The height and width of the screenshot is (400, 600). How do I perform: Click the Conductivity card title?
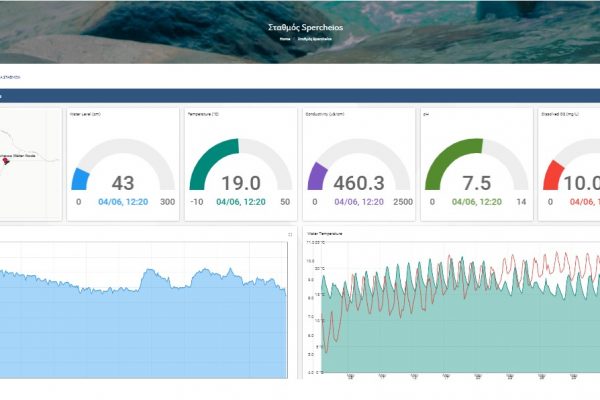(324, 114)
